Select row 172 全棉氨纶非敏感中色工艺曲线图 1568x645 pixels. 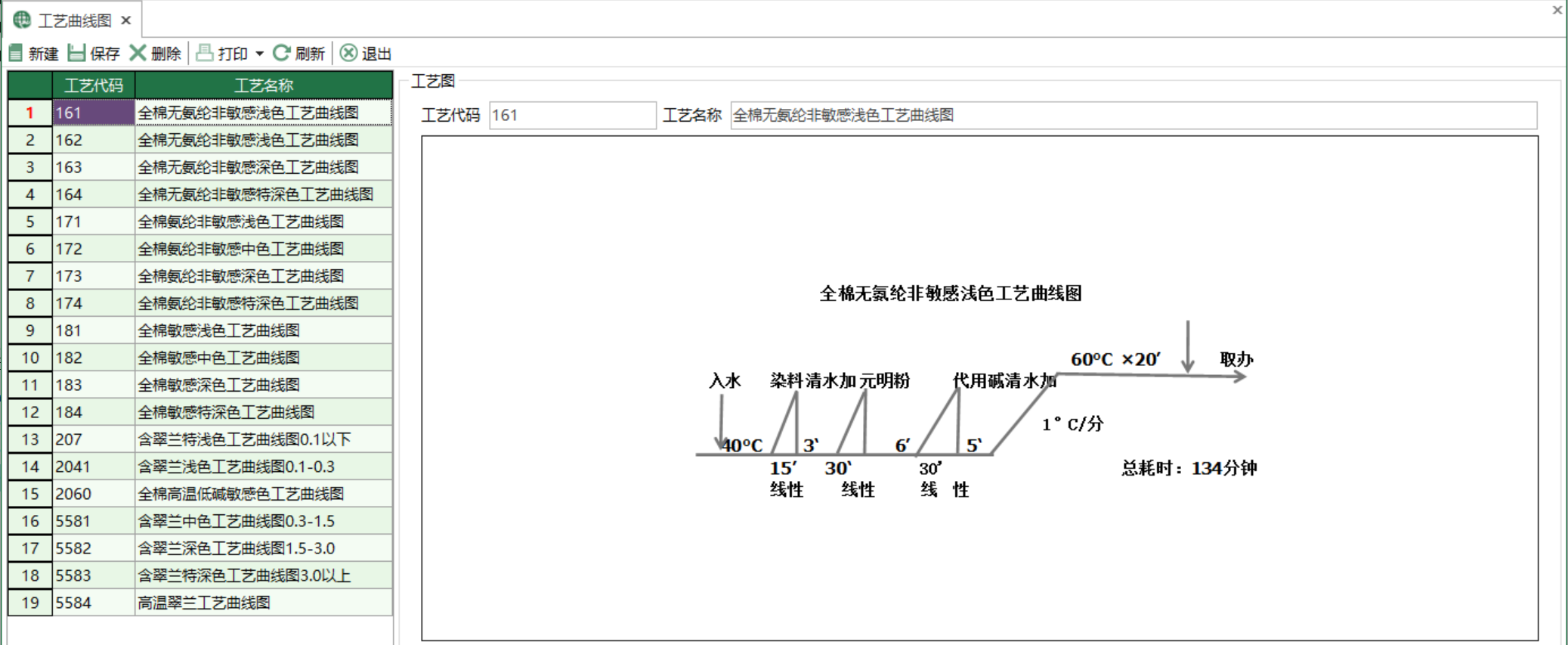[x=200, y=249]
